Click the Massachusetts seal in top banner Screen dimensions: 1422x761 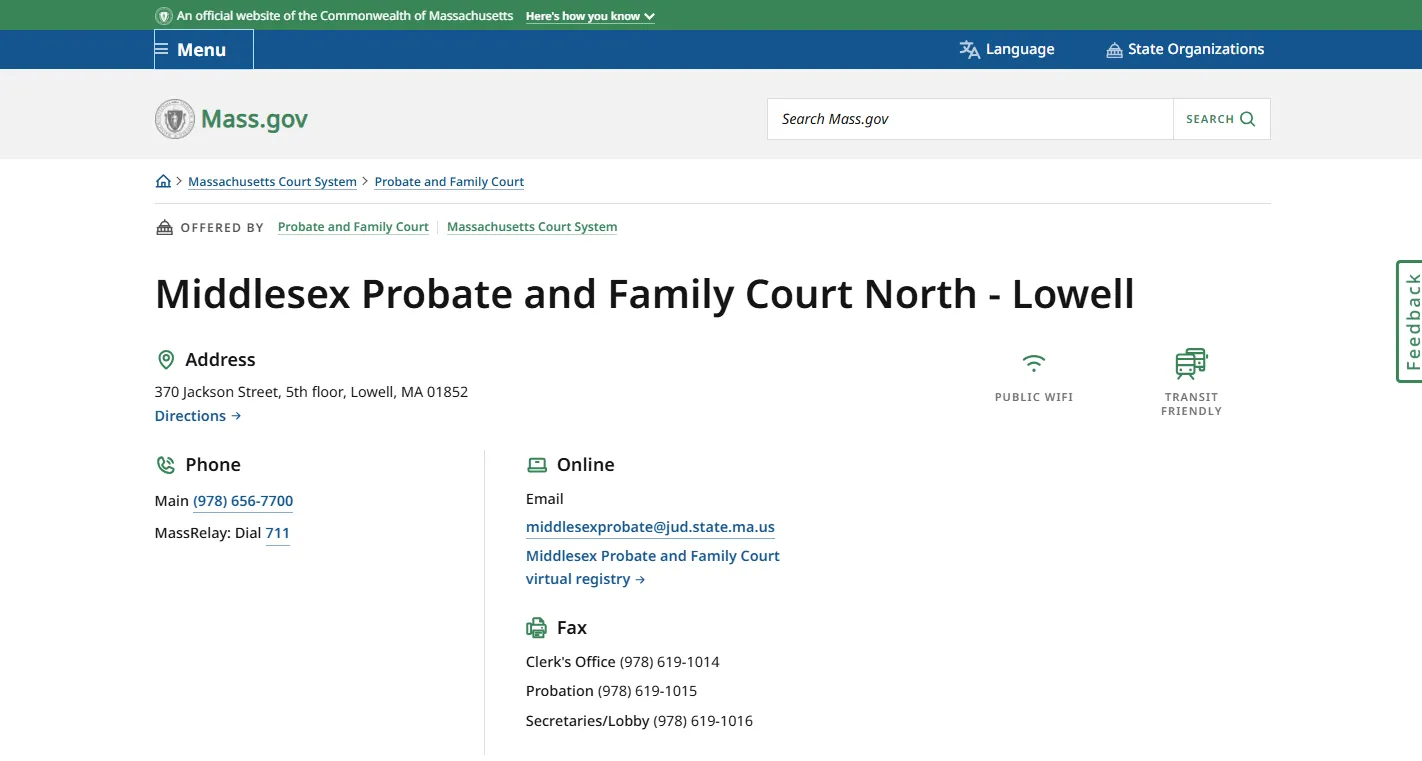tap(164, 16)
